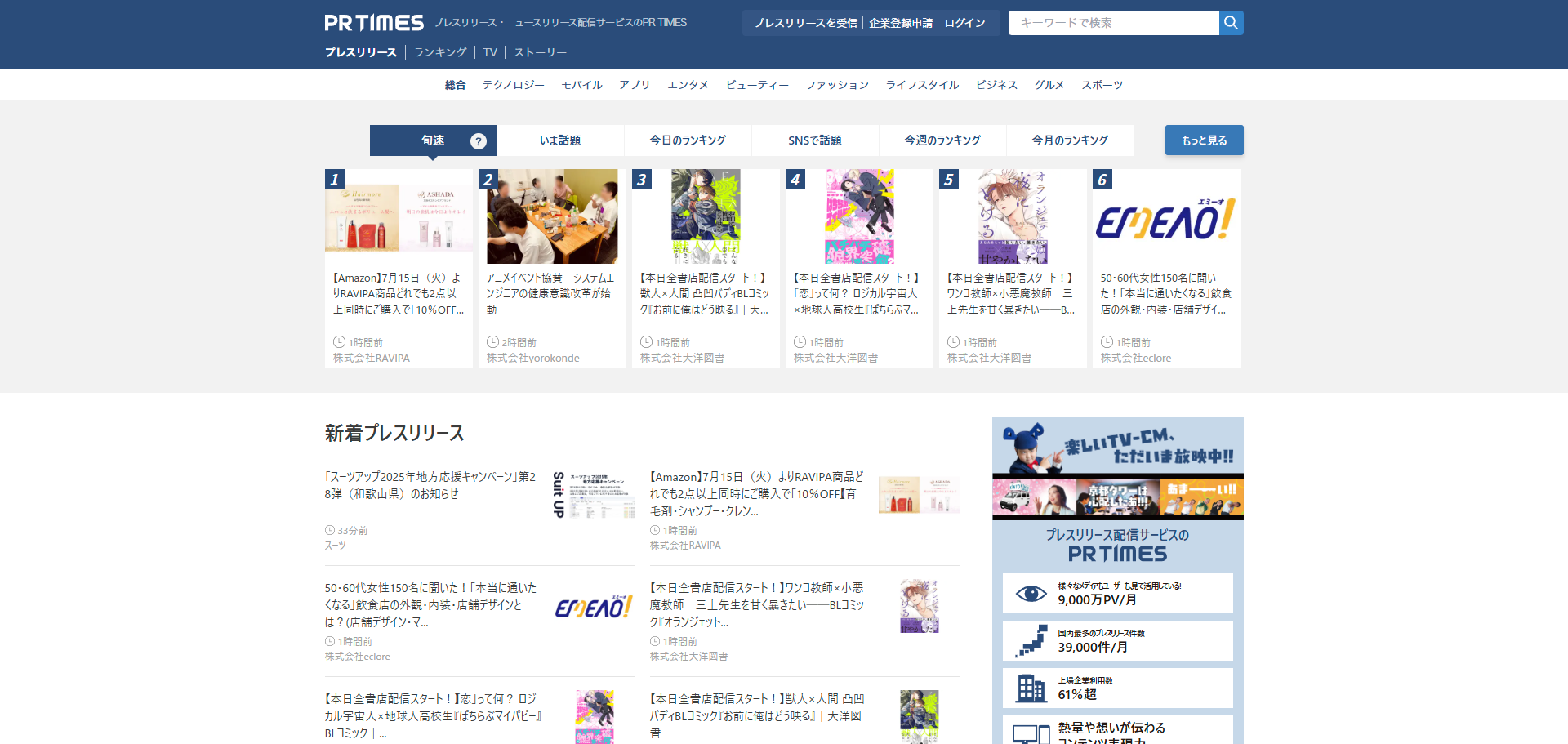Click the PR TIMES logo in header

(374, 23)
